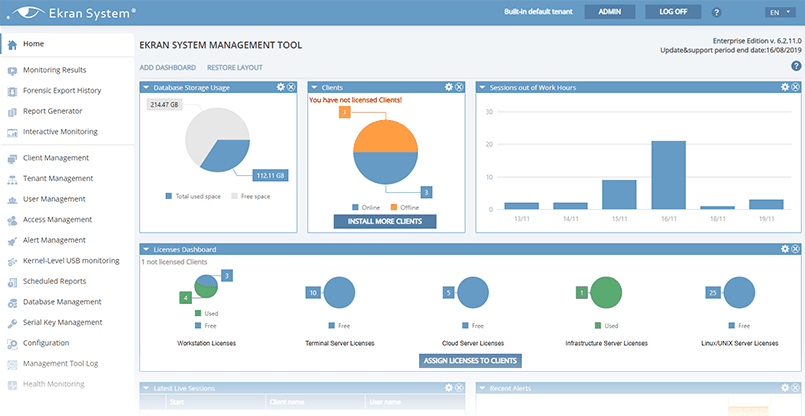Open settings gear of Sessions out of Work Hours
Viewport: 805px width, 416px height.
pyautogui.click(x=785, y=87)
